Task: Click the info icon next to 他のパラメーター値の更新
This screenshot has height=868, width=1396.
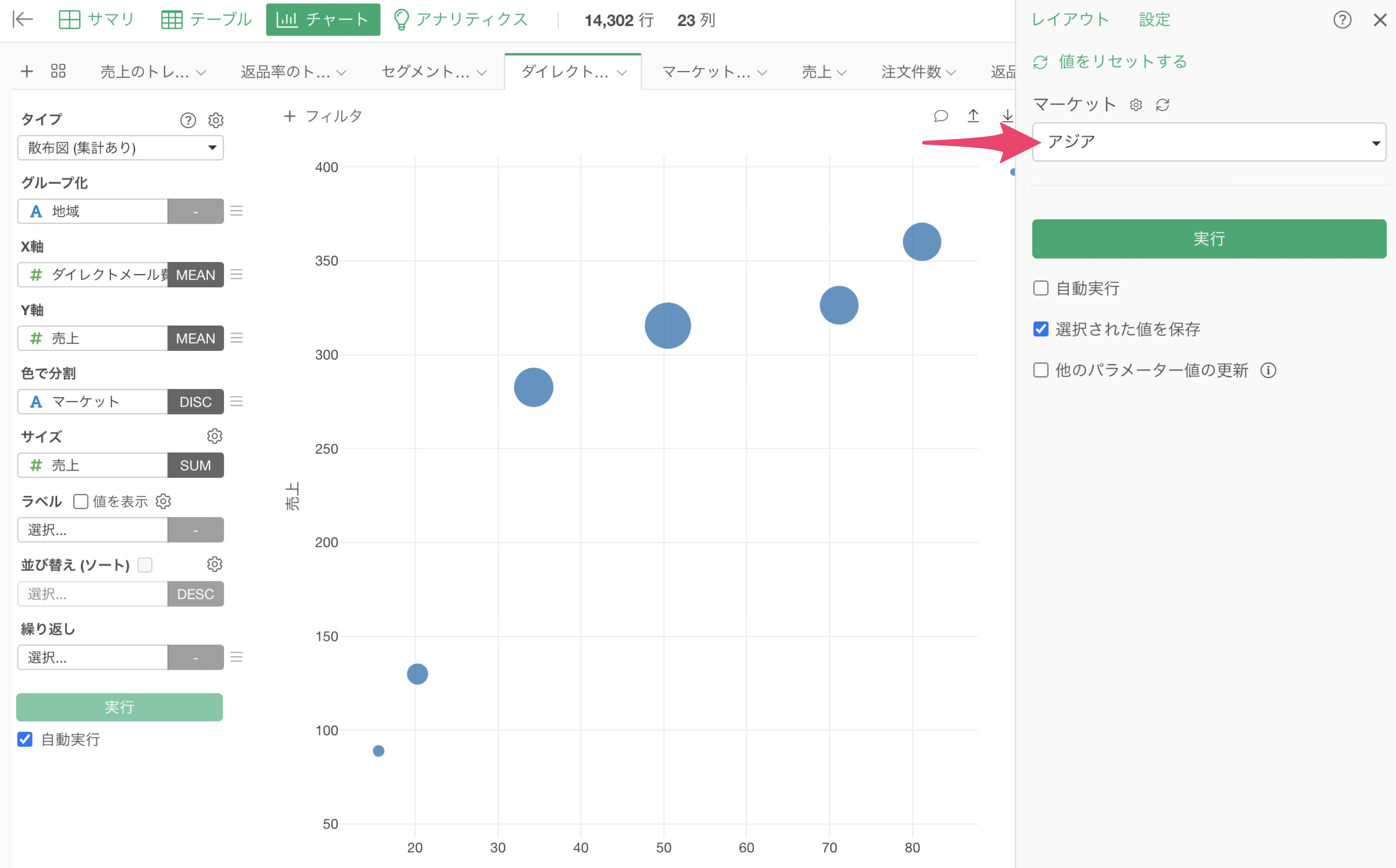Action: (x=1269, y=370)
